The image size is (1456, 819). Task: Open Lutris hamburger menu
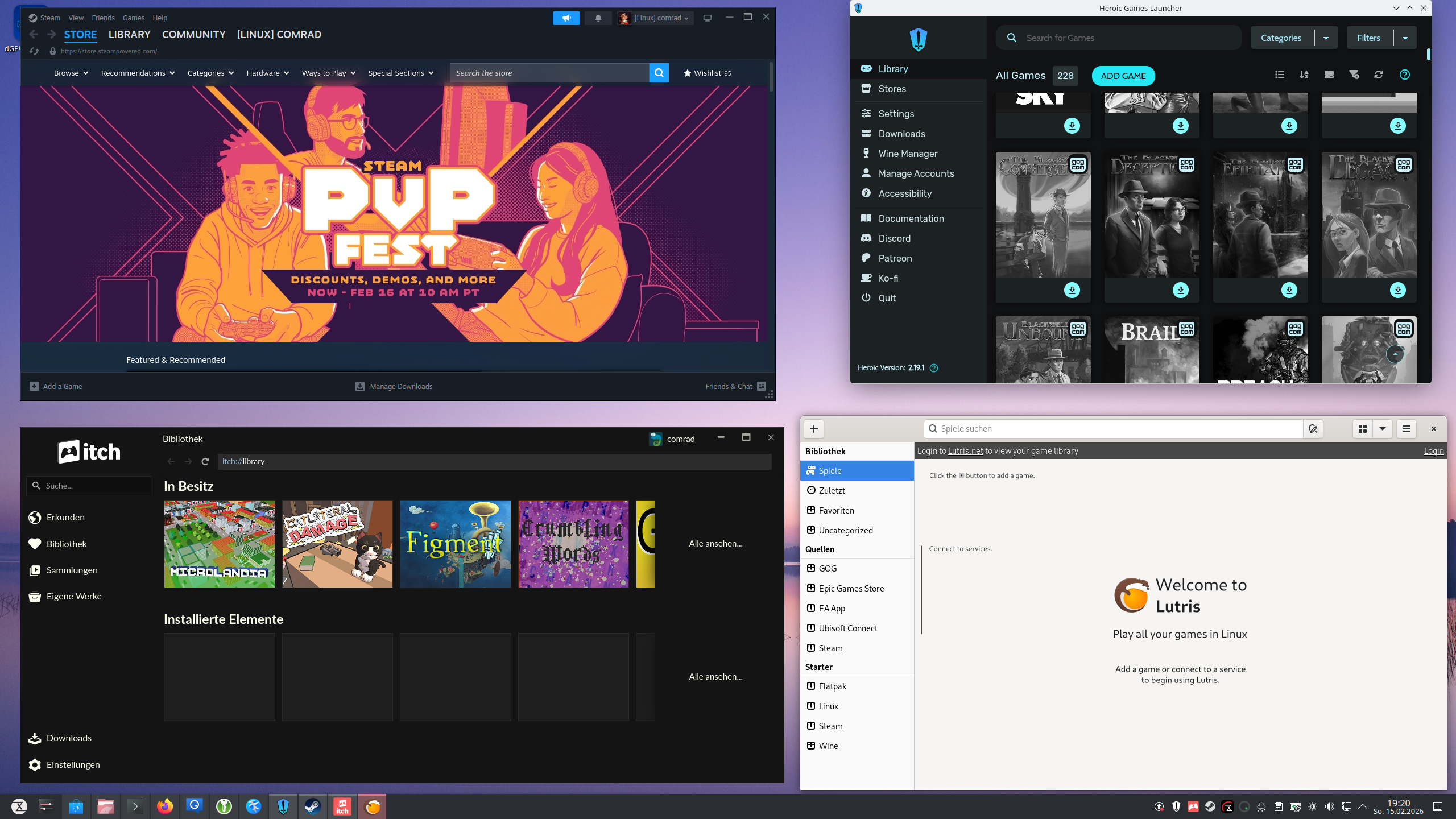(1407, 429)
